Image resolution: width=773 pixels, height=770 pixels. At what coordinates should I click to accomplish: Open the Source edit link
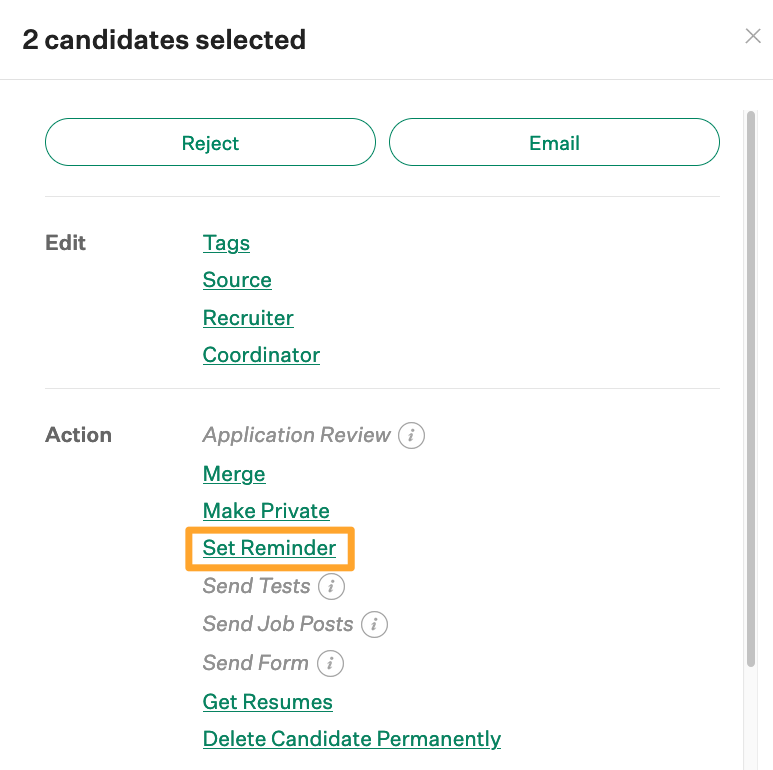(237, 280)
